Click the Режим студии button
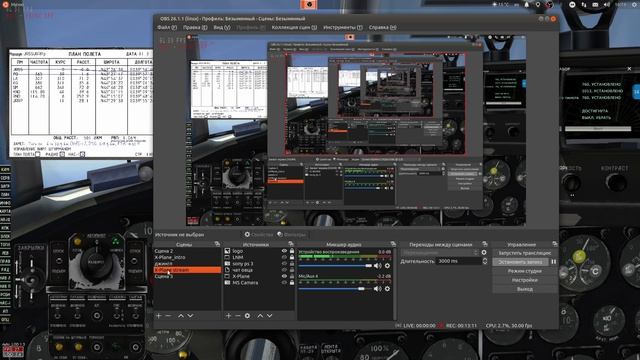The image size is (640, 360). coord(524,271)
